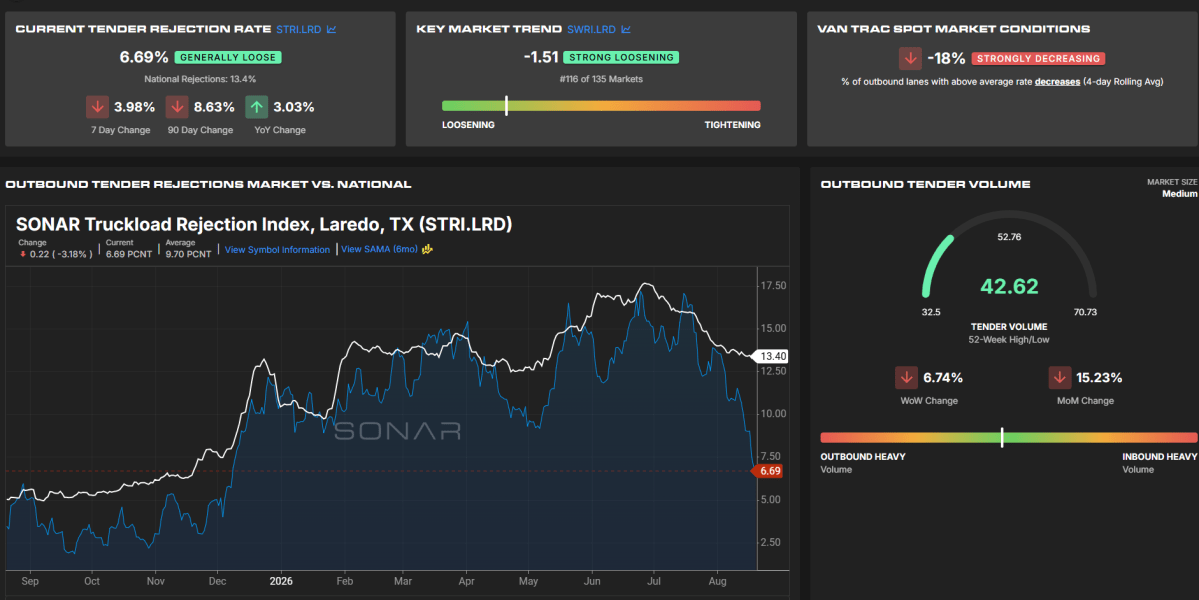Screen dimensions: 1199x600
Task: Click the loosening-tightening trend marker
Action: point(506,106)
